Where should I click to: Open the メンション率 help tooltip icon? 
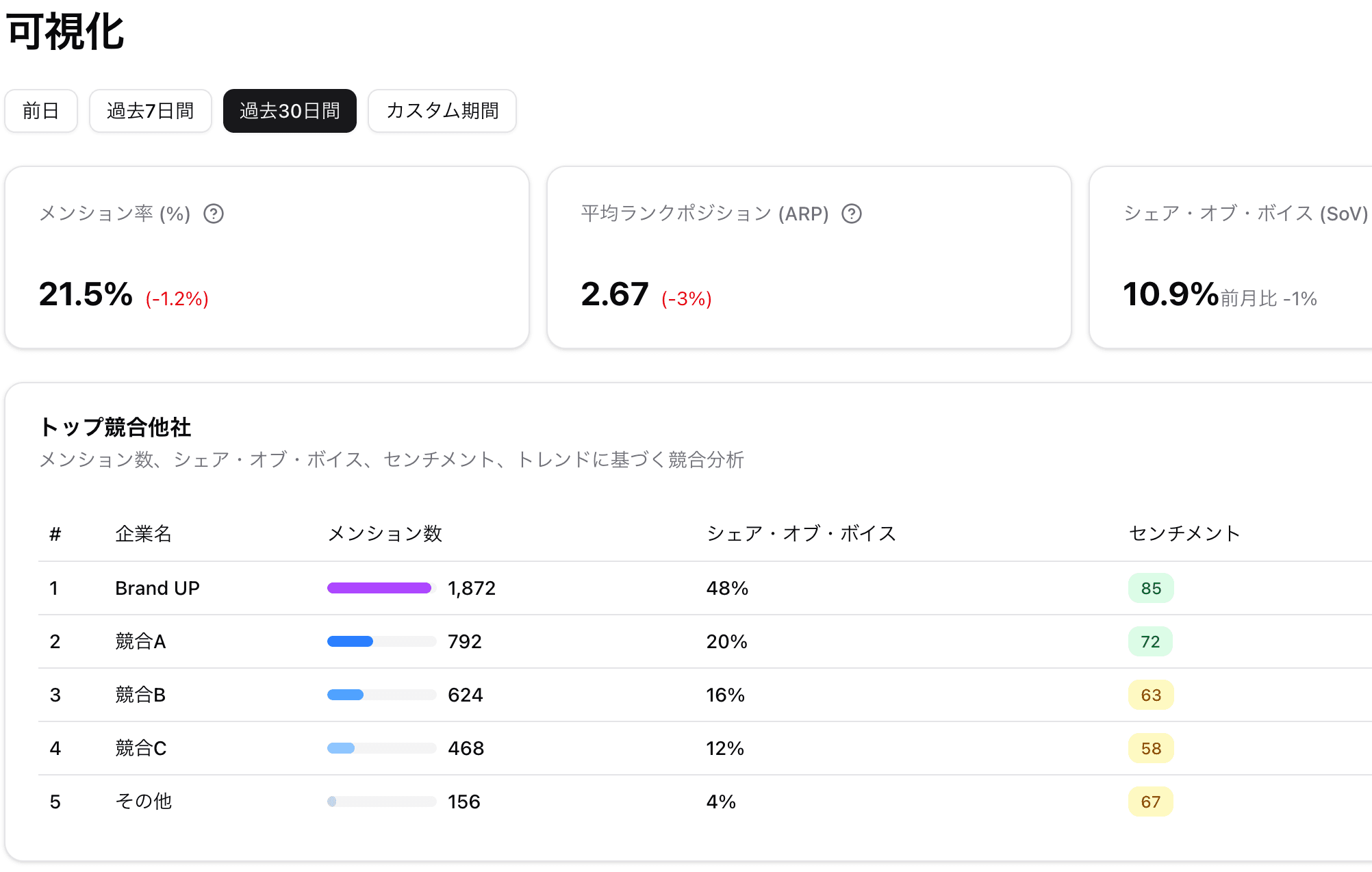pos(214,214)
